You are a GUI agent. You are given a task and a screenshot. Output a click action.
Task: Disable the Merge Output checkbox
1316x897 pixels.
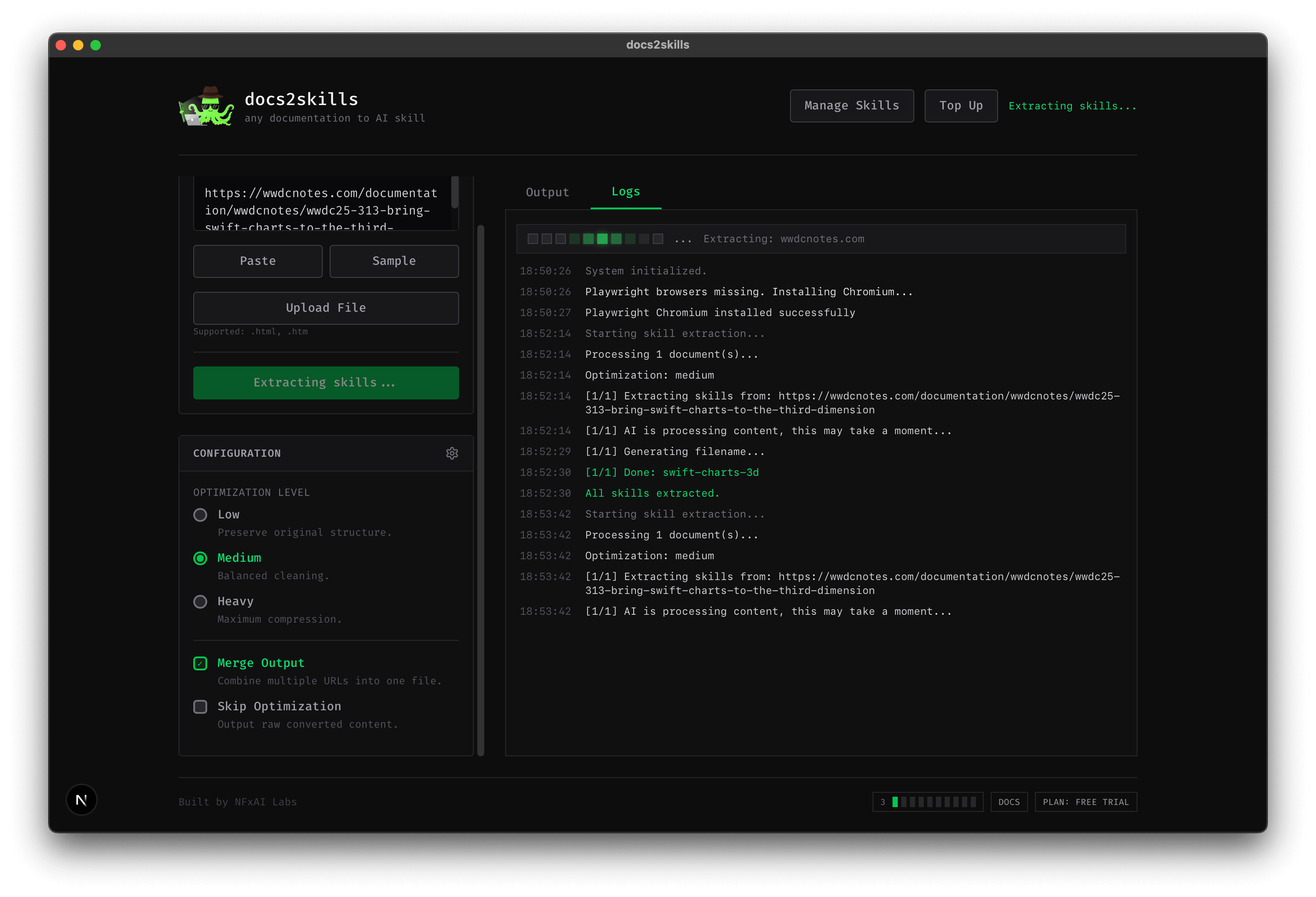[x=201, y=663]
